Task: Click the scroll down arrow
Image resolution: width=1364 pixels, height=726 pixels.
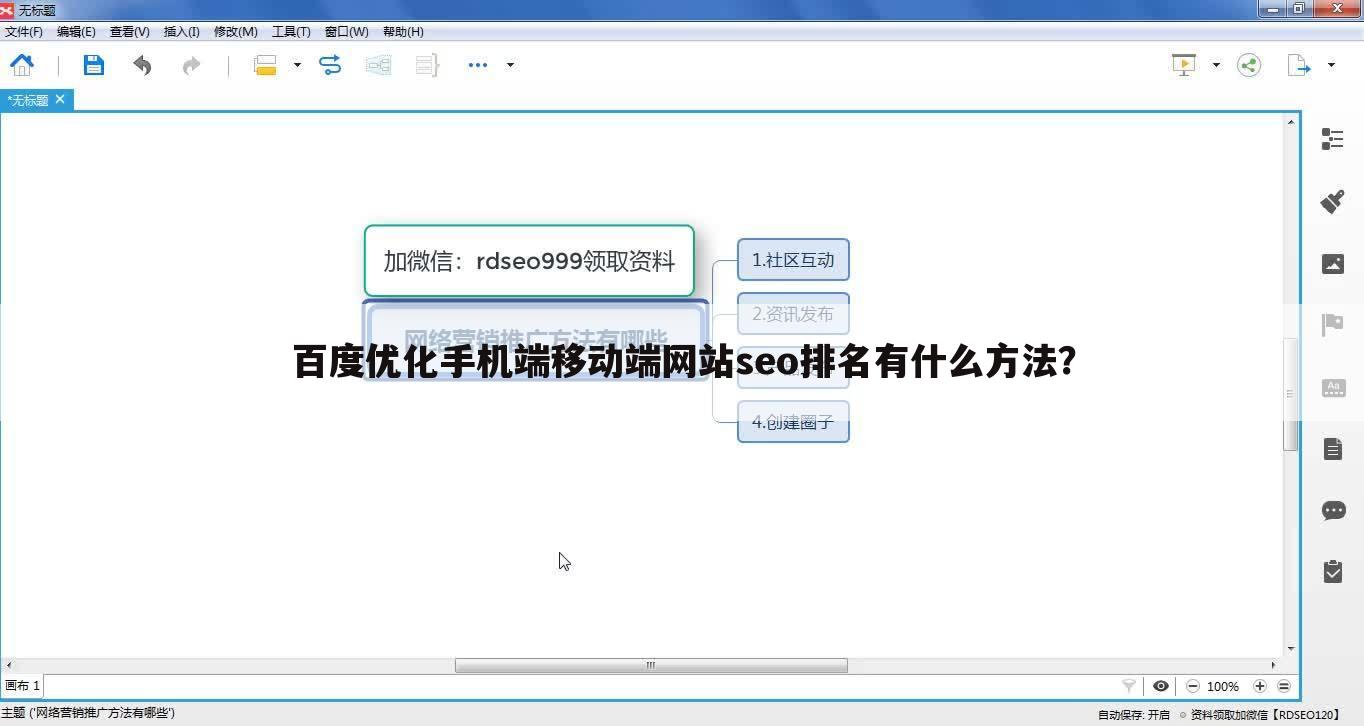Action: point(1291,648)
